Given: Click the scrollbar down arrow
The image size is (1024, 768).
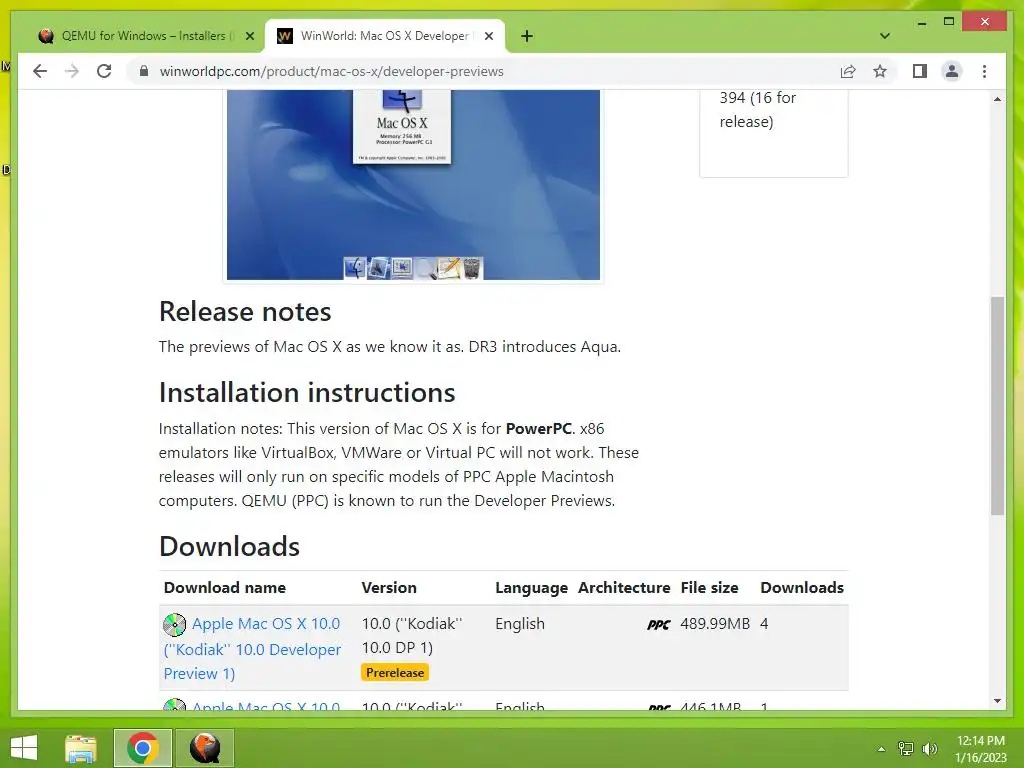Looking at the screenshot, I should pyautogui.click(x=997, y=701).
